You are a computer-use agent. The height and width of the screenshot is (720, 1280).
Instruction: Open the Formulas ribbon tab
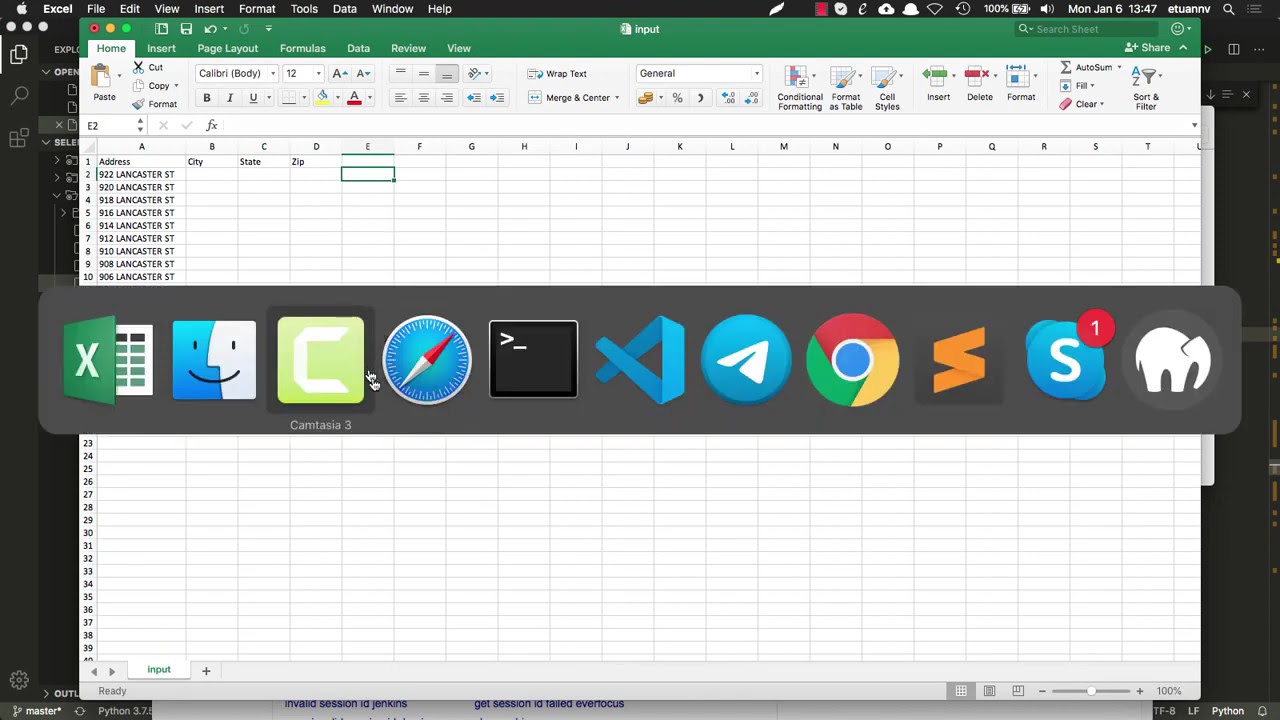(302, 48)
